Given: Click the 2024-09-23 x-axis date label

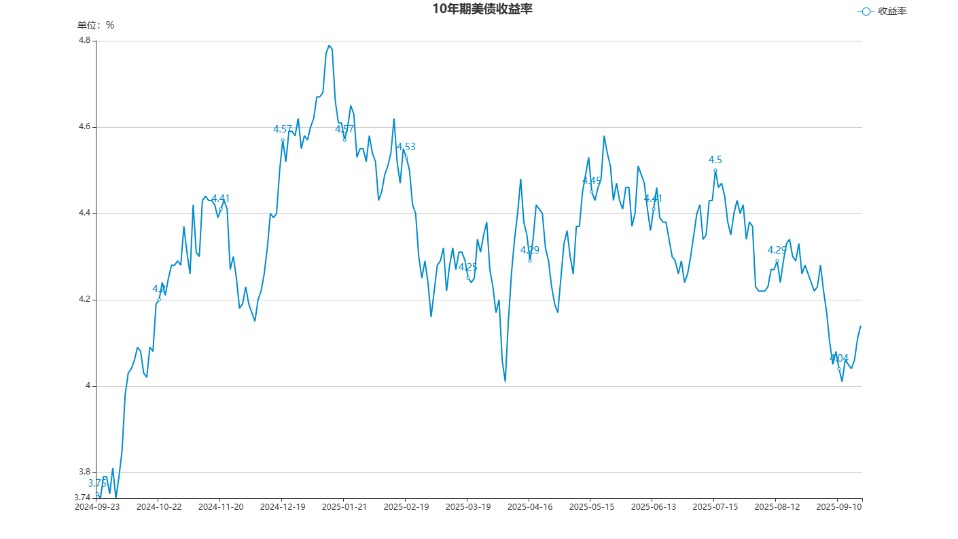Looking at the screenshot, I should [x=97, y=507].
